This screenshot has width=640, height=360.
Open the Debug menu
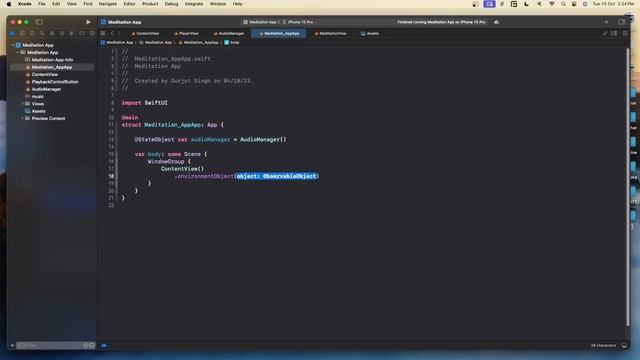pos(171,4)
